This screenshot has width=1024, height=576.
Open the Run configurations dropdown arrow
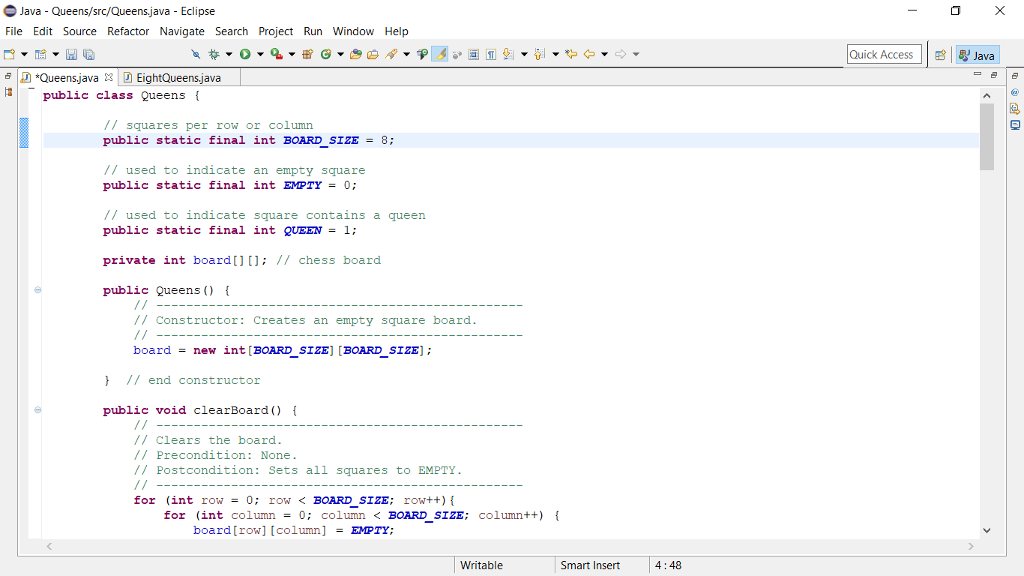[259, 54]
